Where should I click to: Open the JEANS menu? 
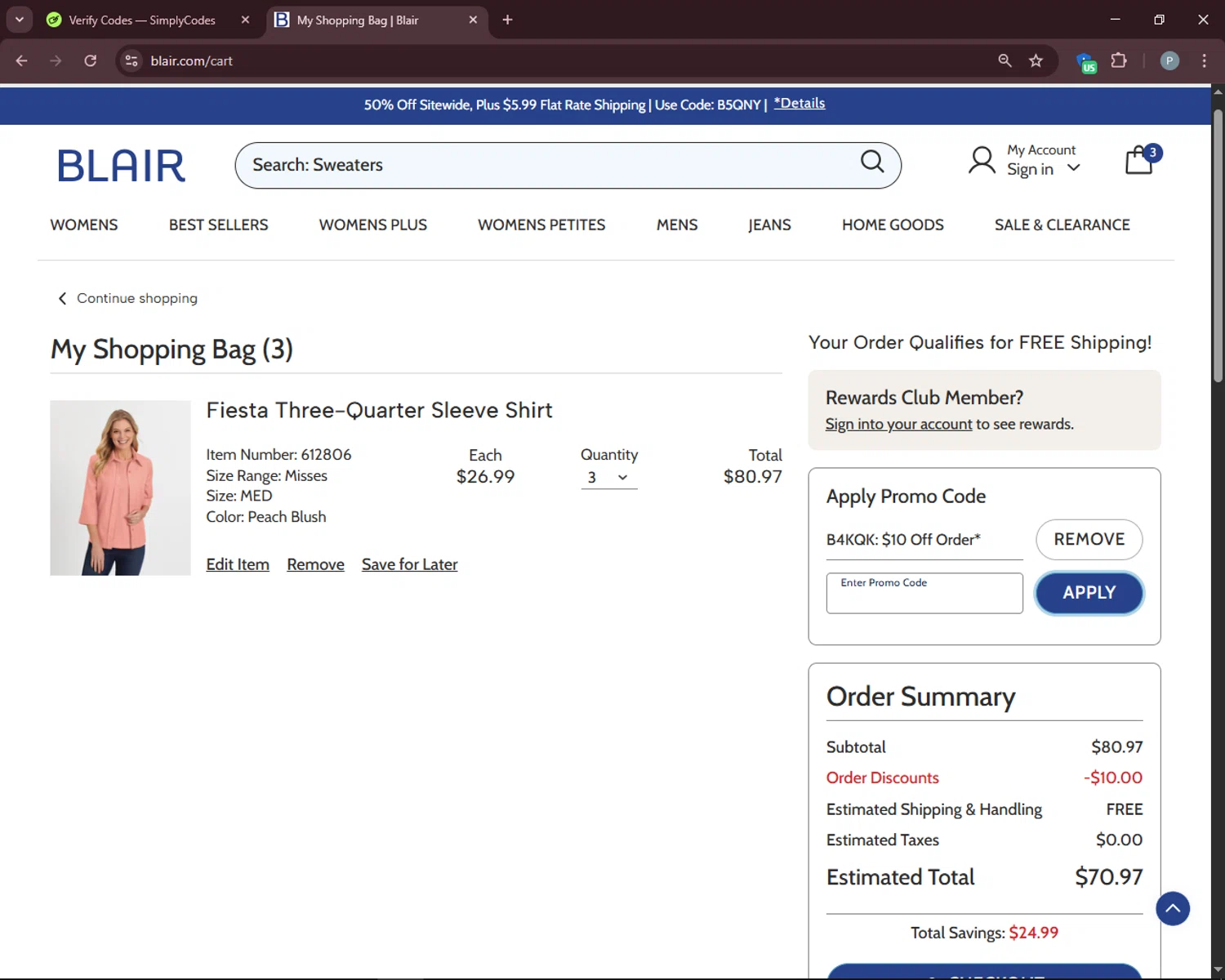pyautogui.click(x=769, y=225)
